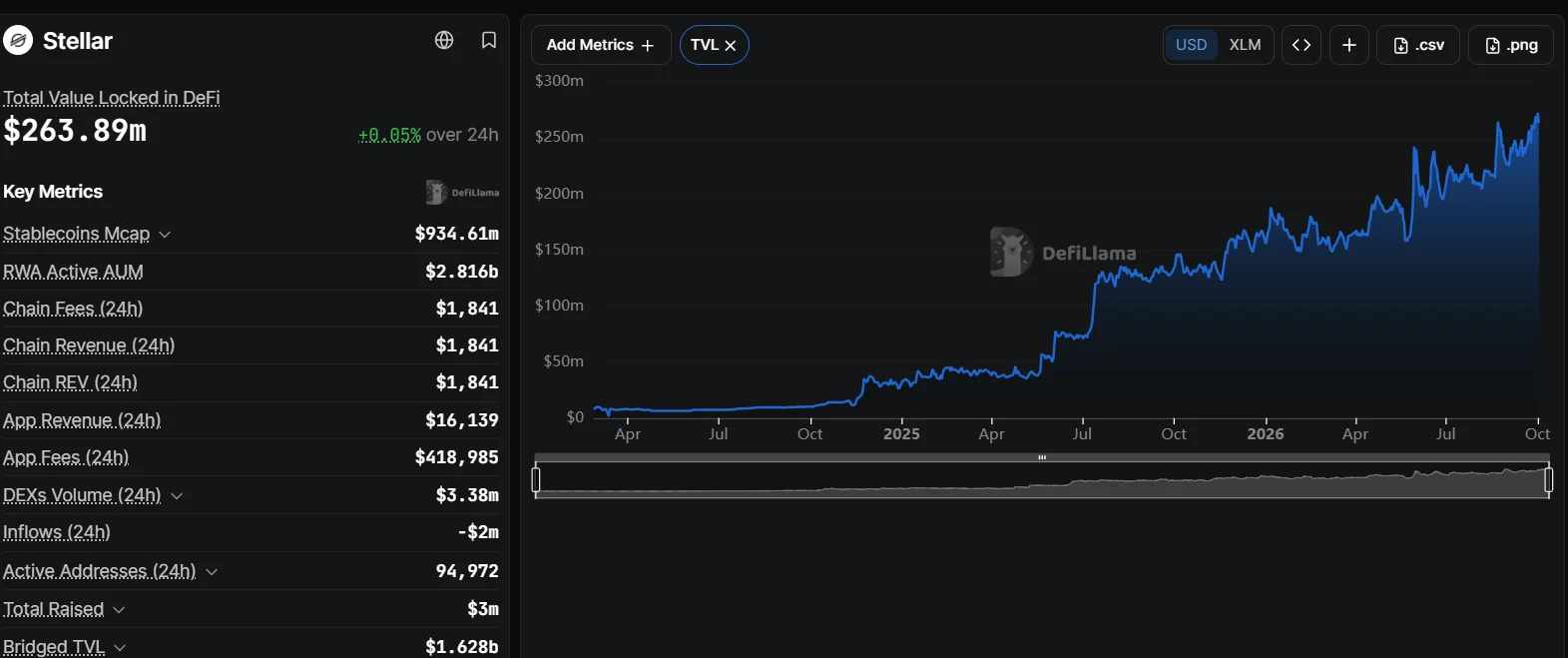The image size is (1568, 658).
Task: Click the TVL line peak near Oct 2026
Action: tap(1537, 116)
